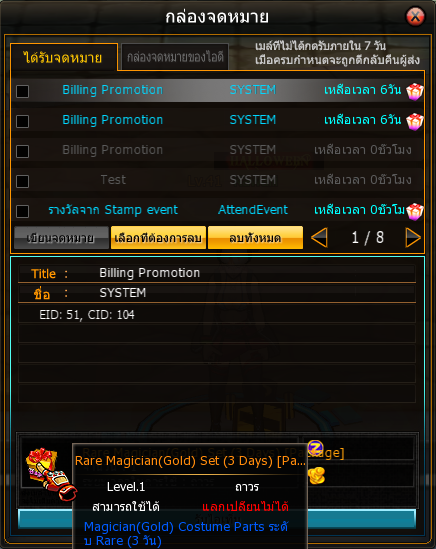Close the mailbox window with red X
The width and height of the screenshot is (436, 549).
click(415, 16)
